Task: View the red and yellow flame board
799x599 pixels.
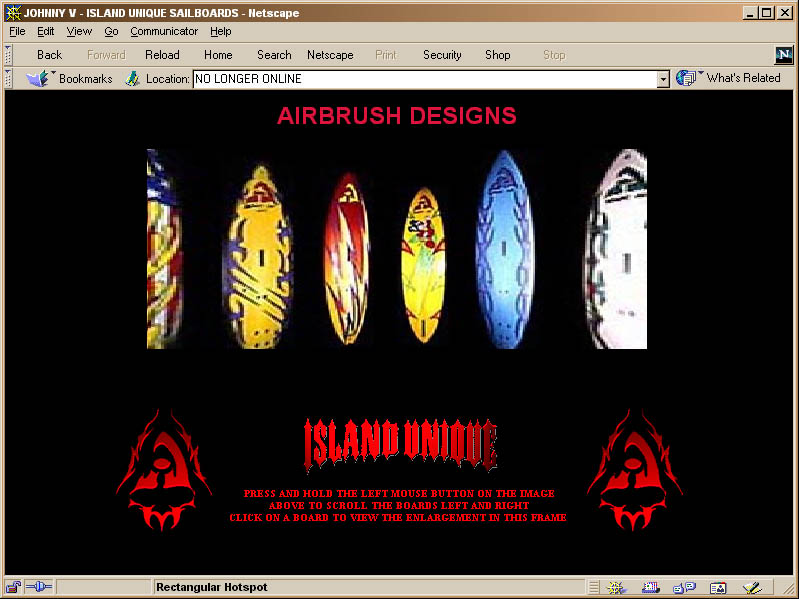Action: [x=347, y=258]
